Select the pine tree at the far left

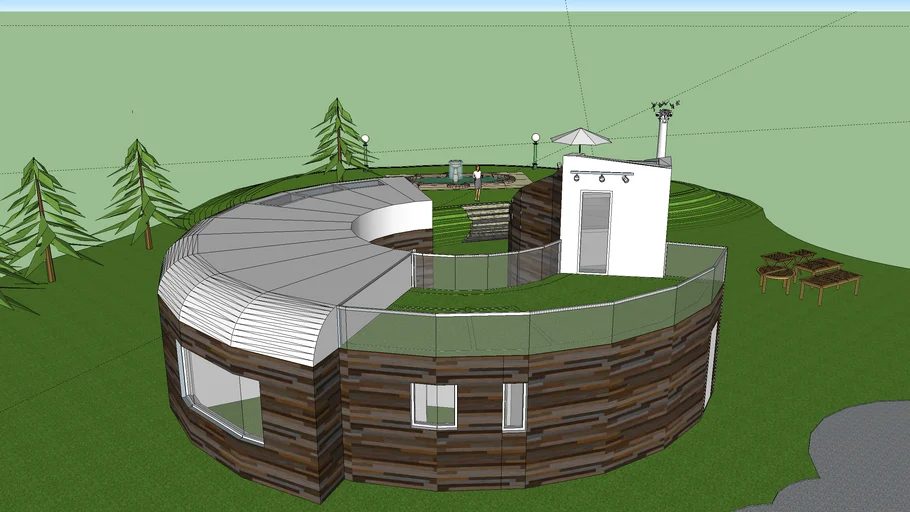point(40,215)
